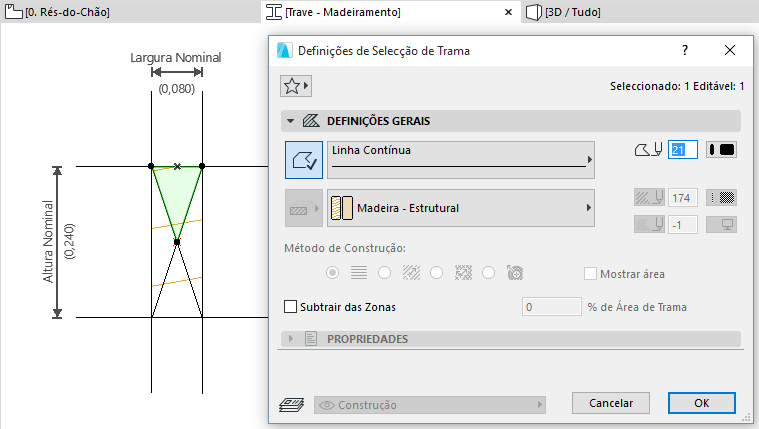Click the fill outline toggle icon
Viewport: 759px width, 429px height.
(304, 160)
